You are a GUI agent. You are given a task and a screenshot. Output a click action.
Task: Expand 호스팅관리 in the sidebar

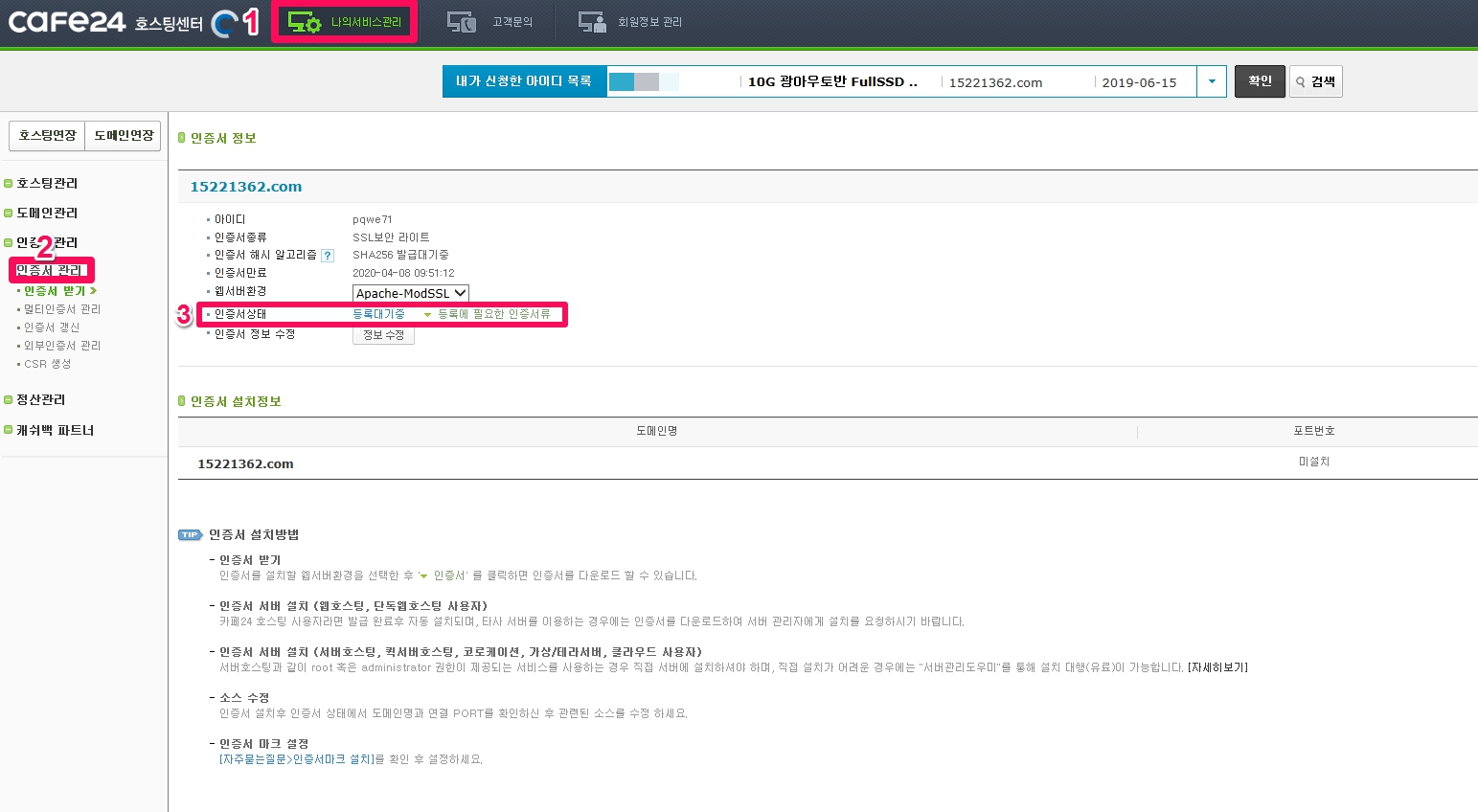pyautogui.click(x=46, y=183)
